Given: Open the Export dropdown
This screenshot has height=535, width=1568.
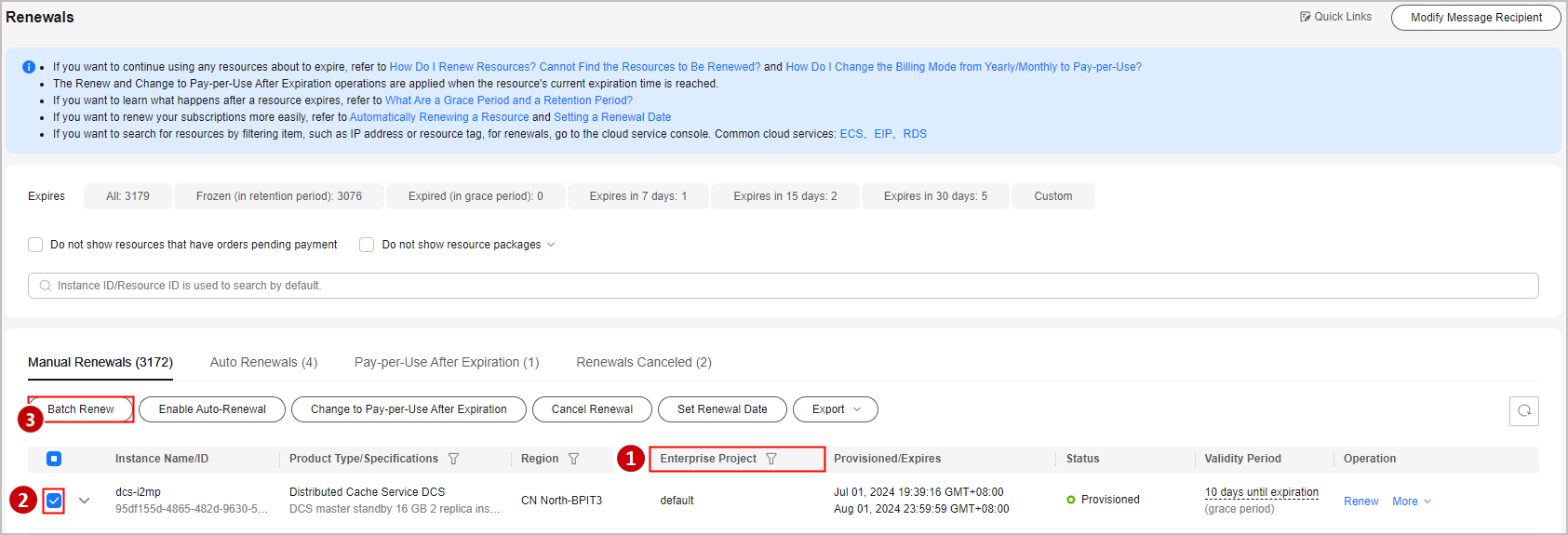Looking at the screenshot, I should point(835,409).
